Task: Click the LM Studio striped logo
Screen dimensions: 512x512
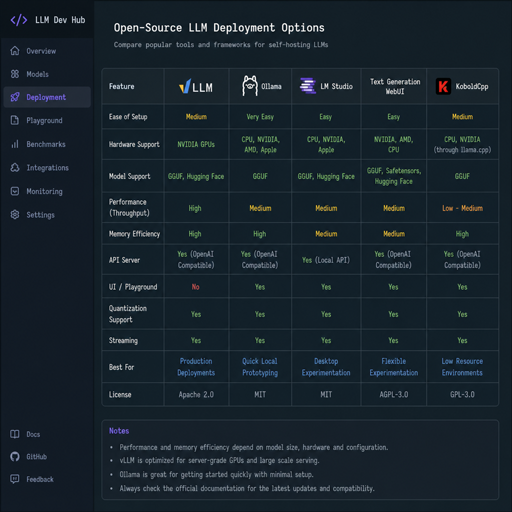Action: [308, 86]
